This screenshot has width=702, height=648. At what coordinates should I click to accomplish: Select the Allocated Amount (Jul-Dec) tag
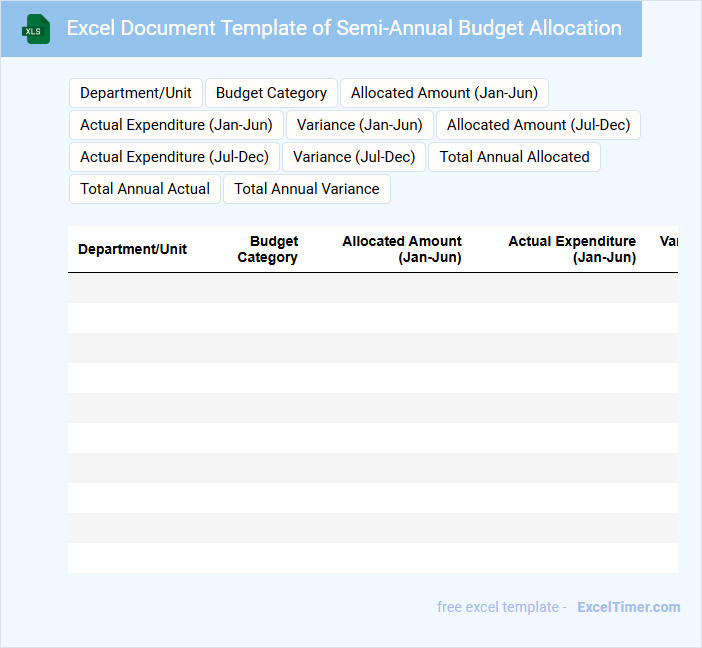[538, 125]
